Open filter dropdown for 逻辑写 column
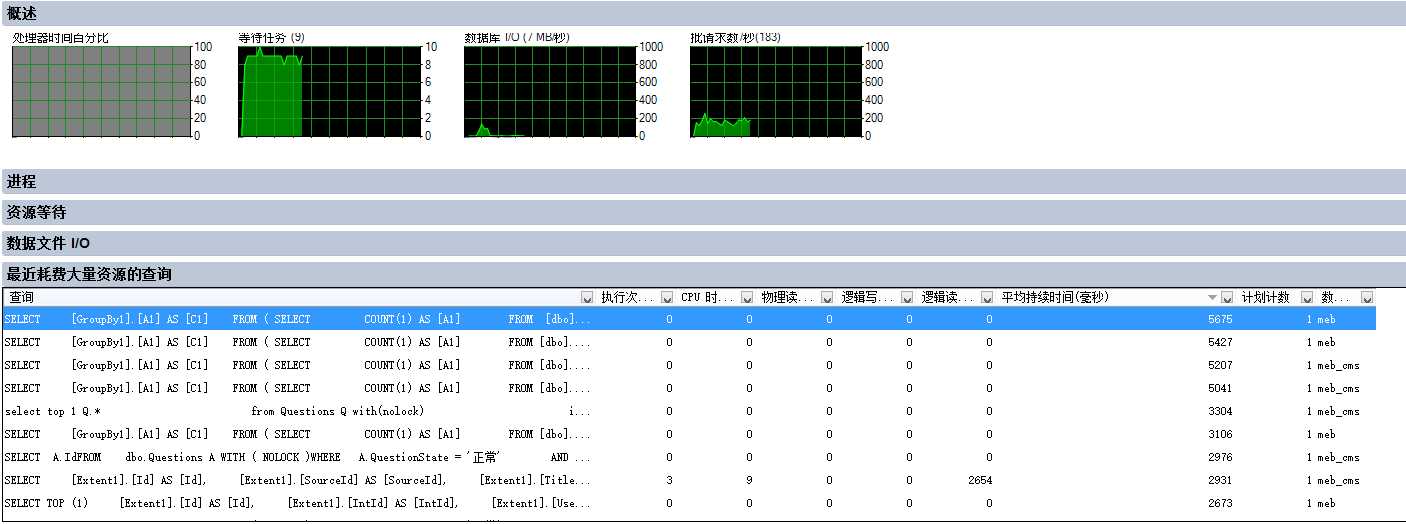This screenshot has height=524, width=1406. (x=907, y=298)
